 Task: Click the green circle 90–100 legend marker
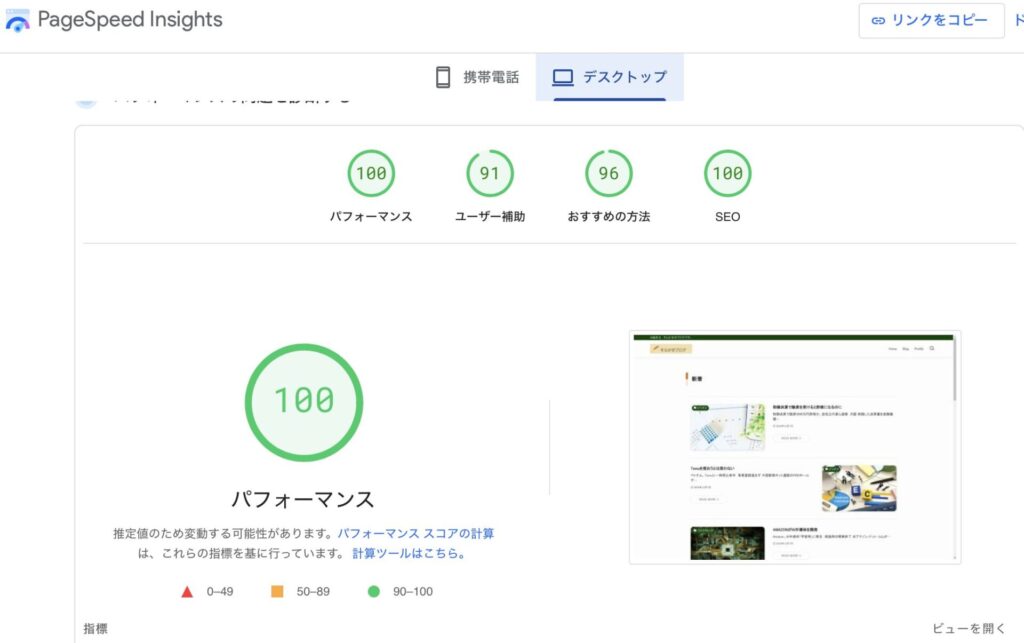(x=374, y=591)
